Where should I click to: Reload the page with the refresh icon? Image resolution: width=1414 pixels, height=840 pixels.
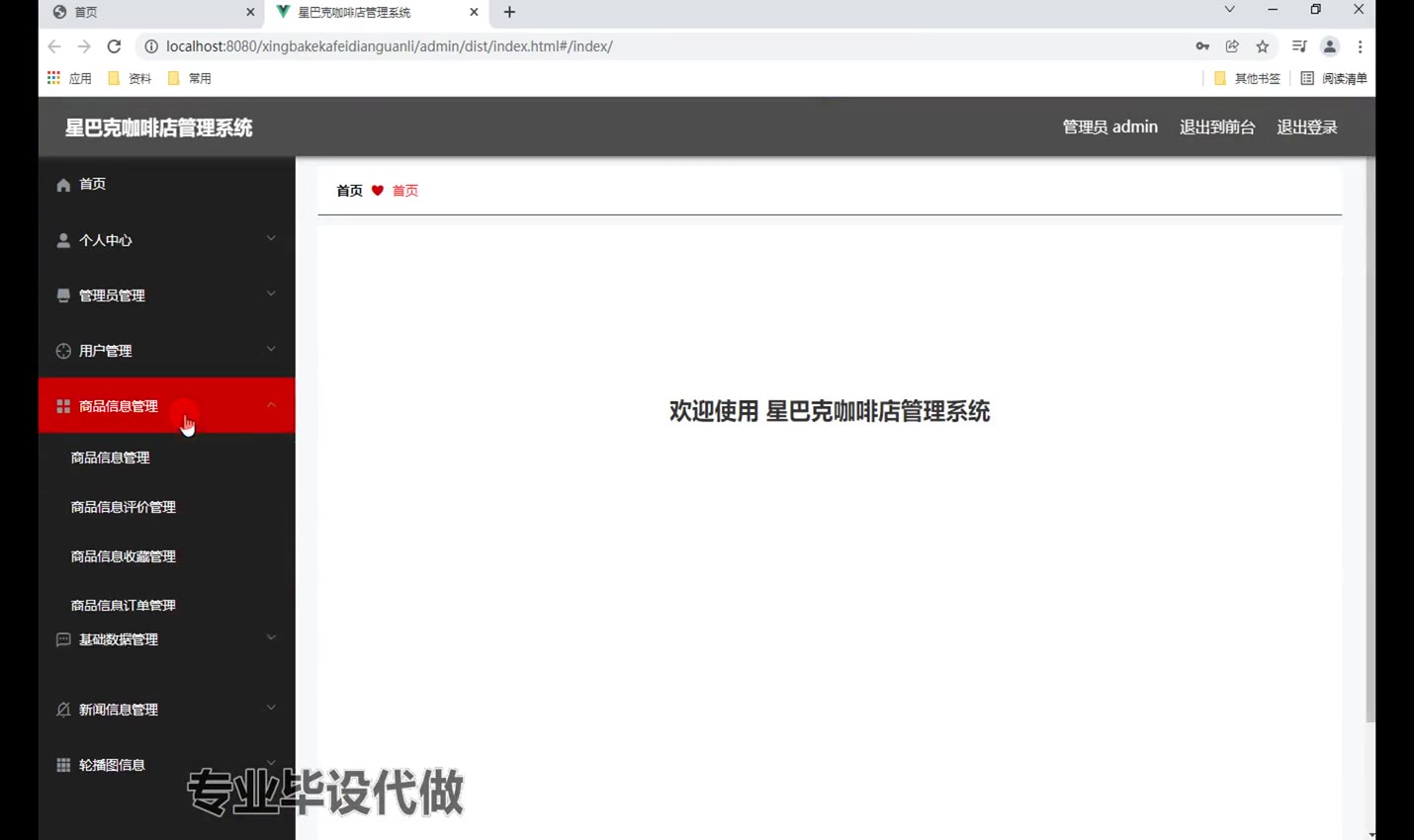coord(114,46)
